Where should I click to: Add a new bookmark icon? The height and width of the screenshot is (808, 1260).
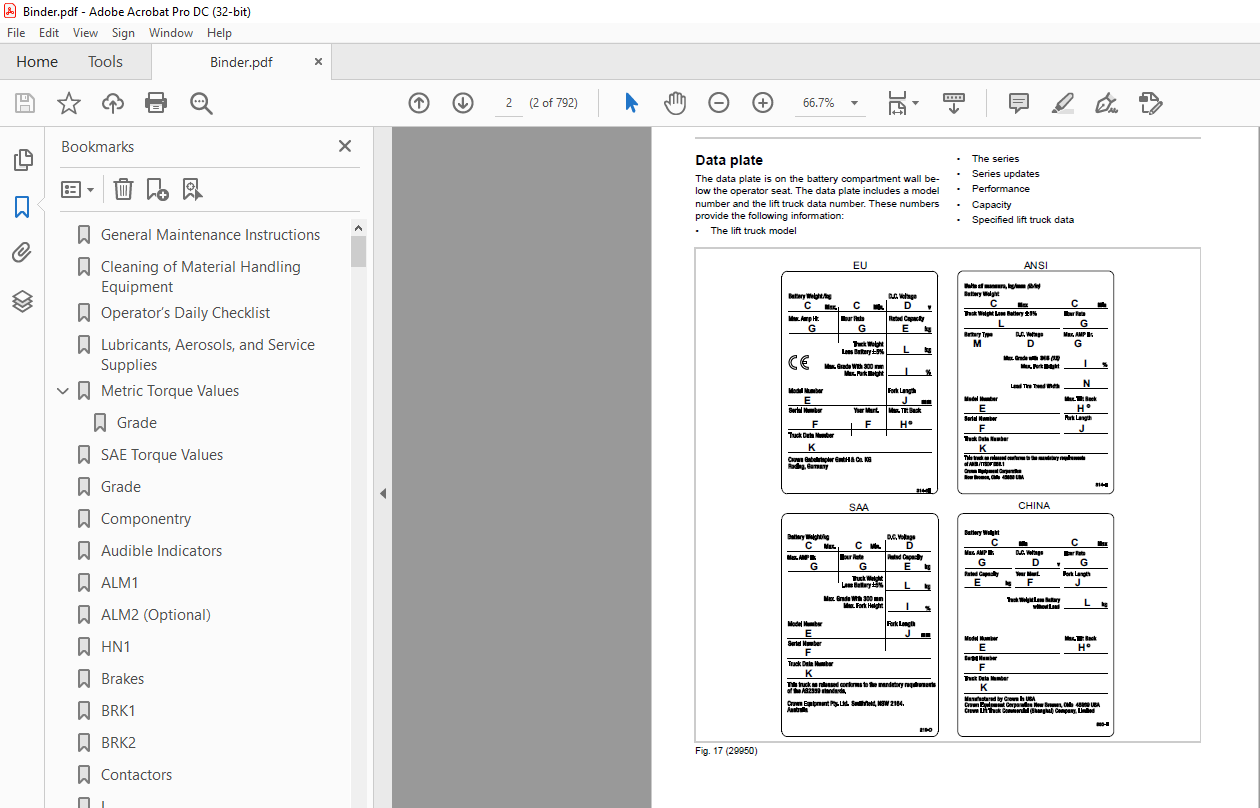157,189
